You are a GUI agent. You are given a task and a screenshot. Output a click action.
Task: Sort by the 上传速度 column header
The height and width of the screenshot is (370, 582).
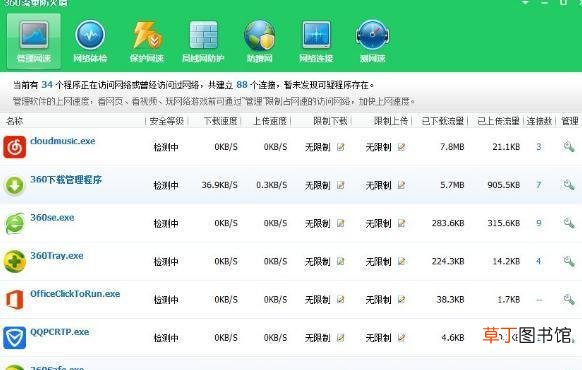[x=269, y=121]
